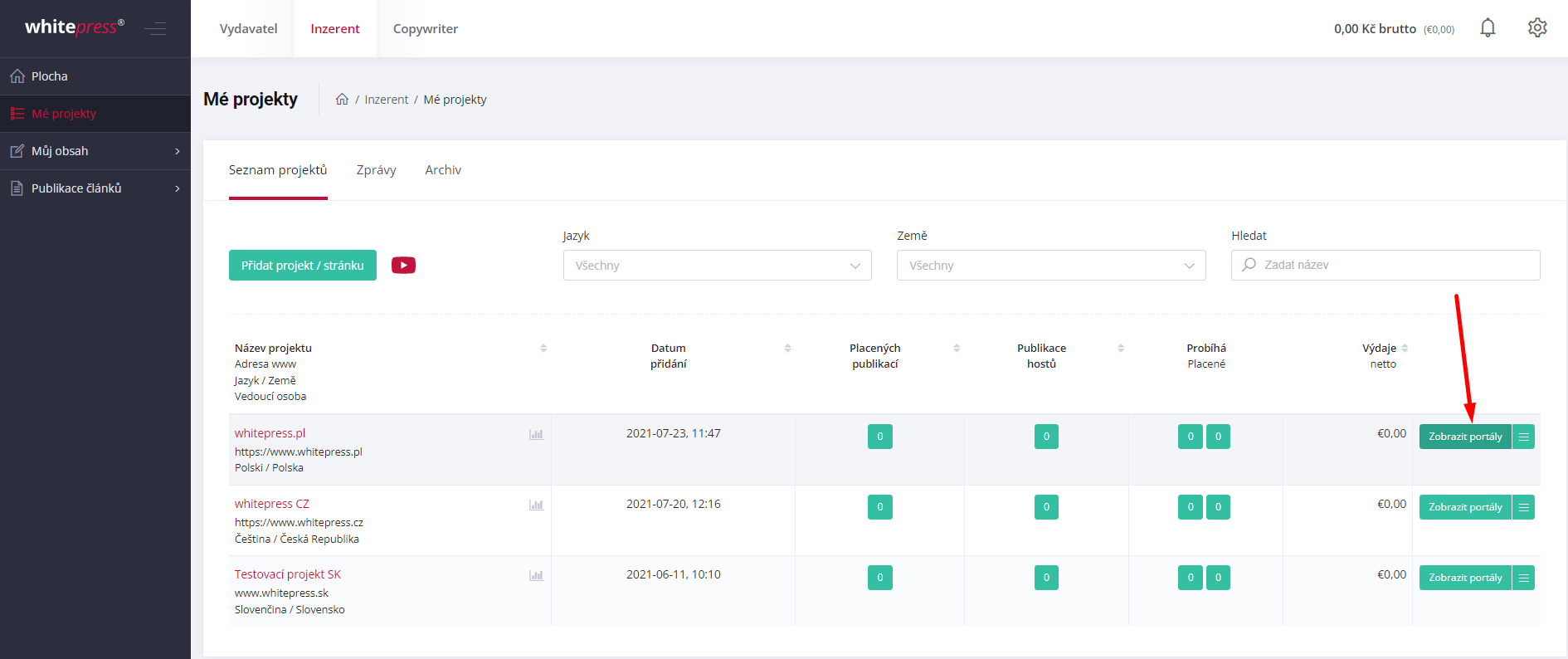The width and height of the screenshot is (1568, 659).
Task: Open the notifications bell icon
Action: point(1488,28)
